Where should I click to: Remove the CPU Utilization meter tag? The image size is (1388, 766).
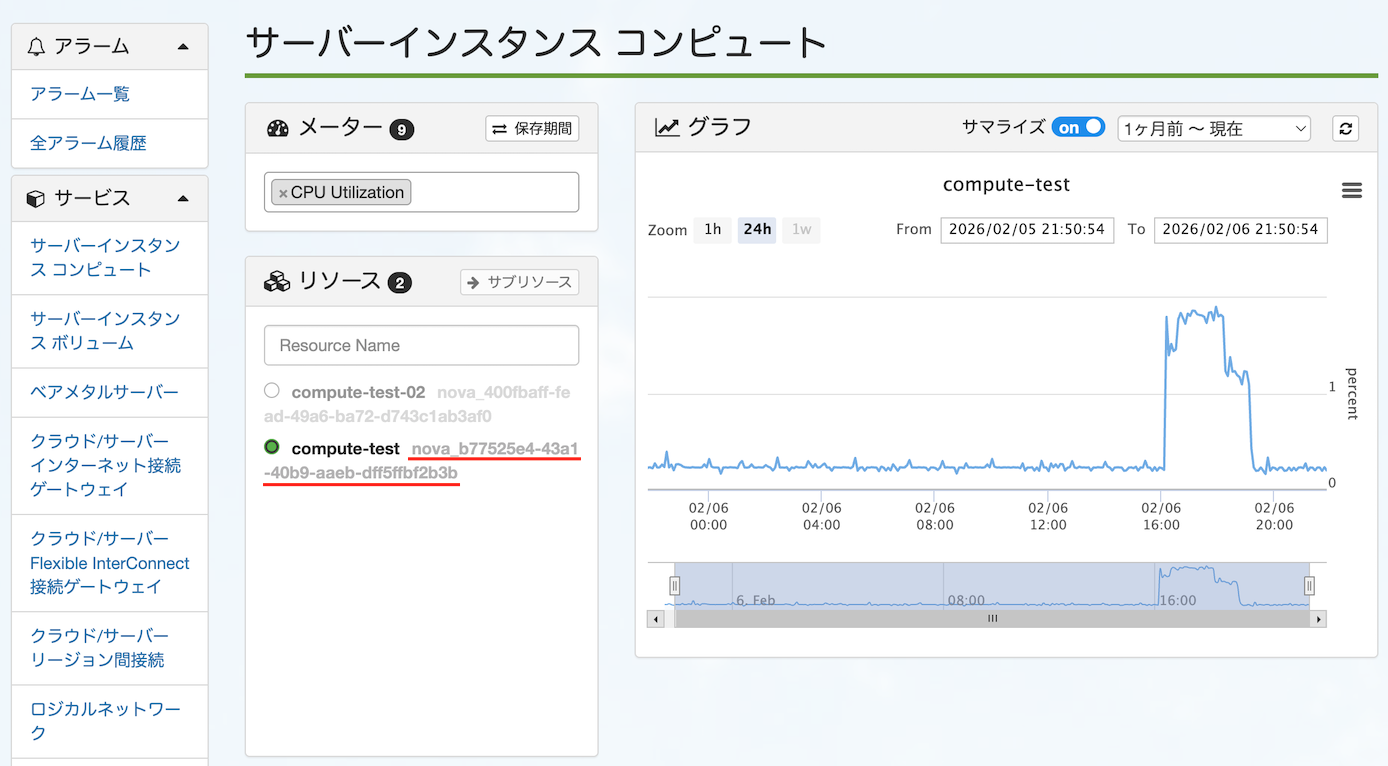[x=283, y=193]
